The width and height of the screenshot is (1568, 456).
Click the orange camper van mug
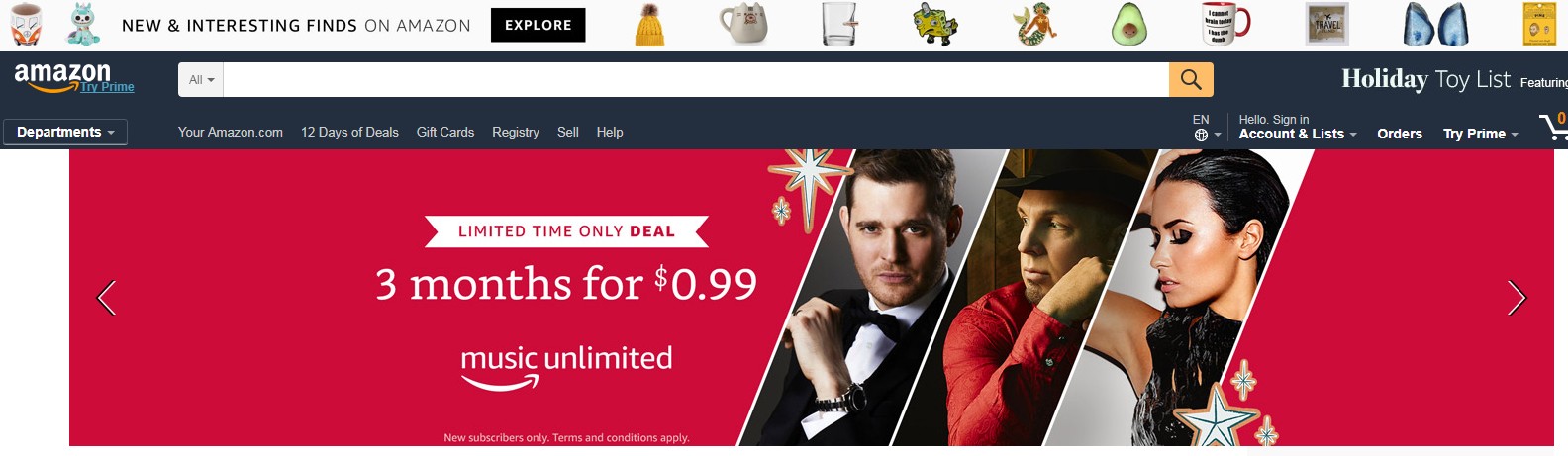pos(26,25)
